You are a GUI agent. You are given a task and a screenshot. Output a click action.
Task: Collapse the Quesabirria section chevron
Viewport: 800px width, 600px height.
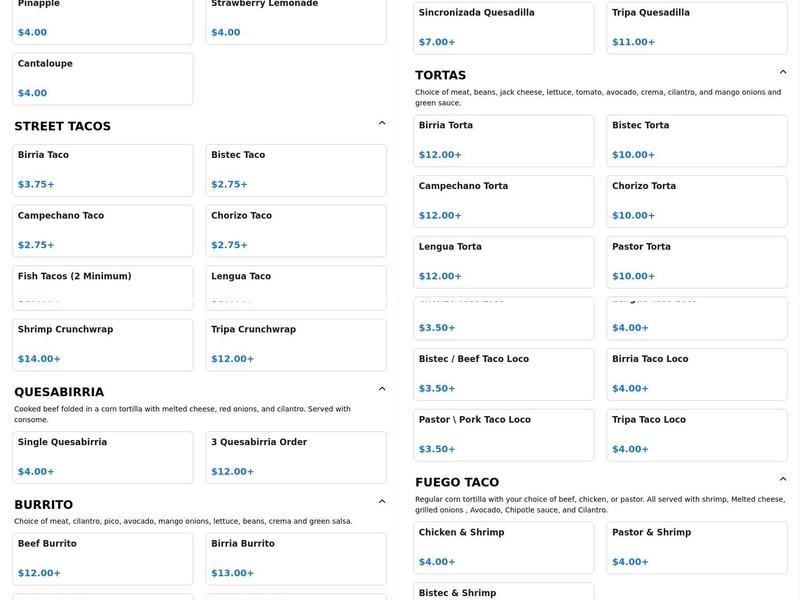tap(382, 389)
